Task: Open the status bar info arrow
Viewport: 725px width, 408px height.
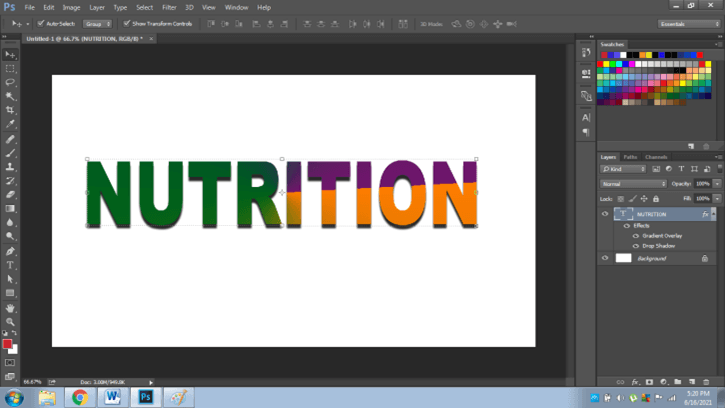Action: 151,383
